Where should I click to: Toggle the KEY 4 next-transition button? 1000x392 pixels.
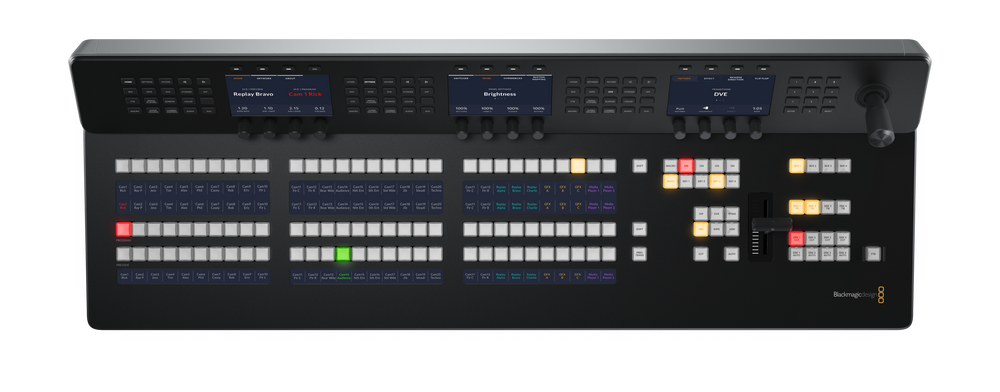(732, 182)
